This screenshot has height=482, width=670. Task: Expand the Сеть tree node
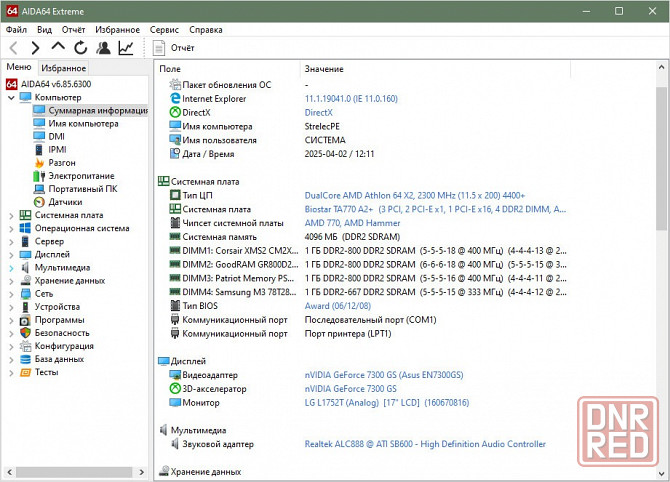click(x=12, y=294)
